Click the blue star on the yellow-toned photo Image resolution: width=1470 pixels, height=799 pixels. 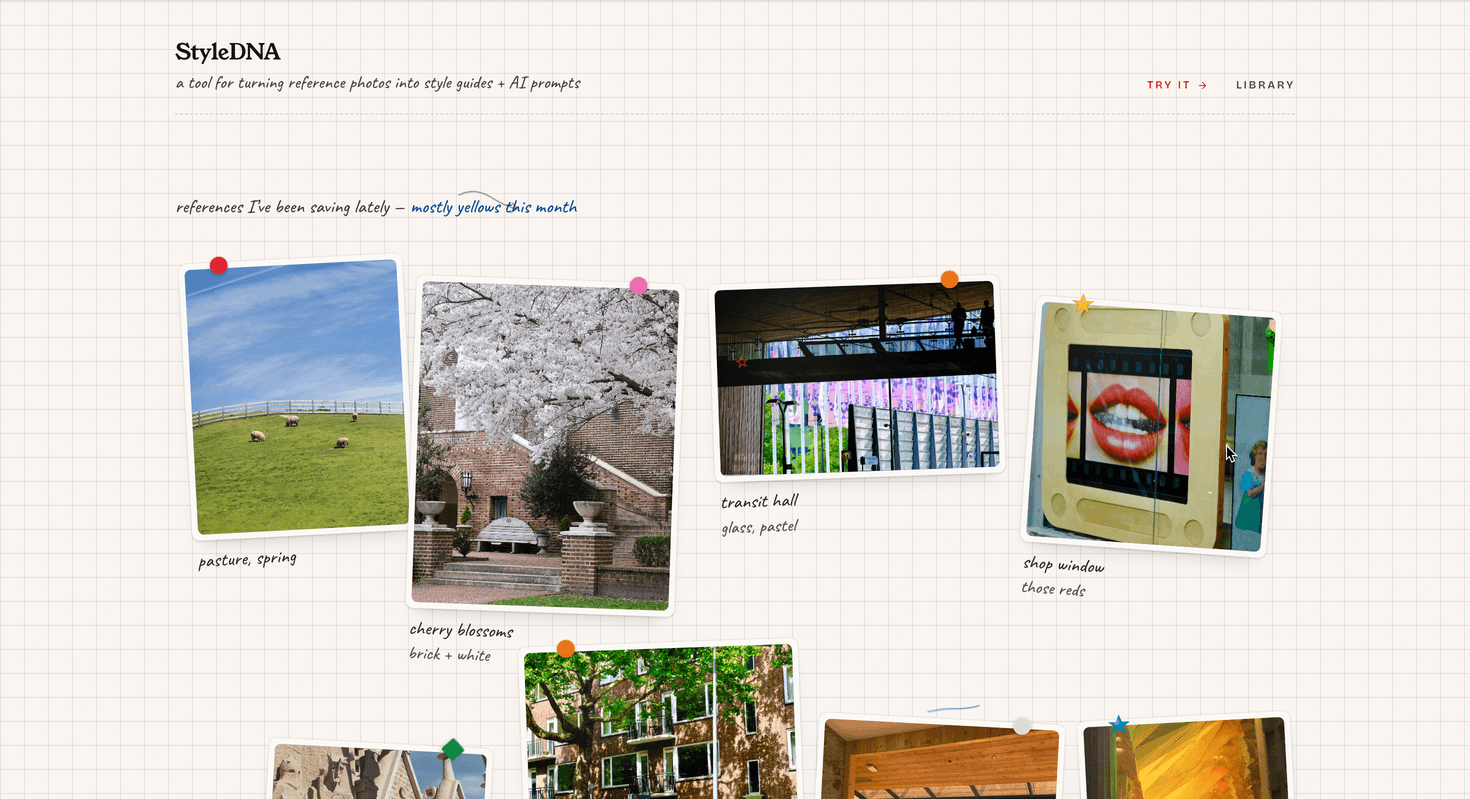coord(1119,724)
